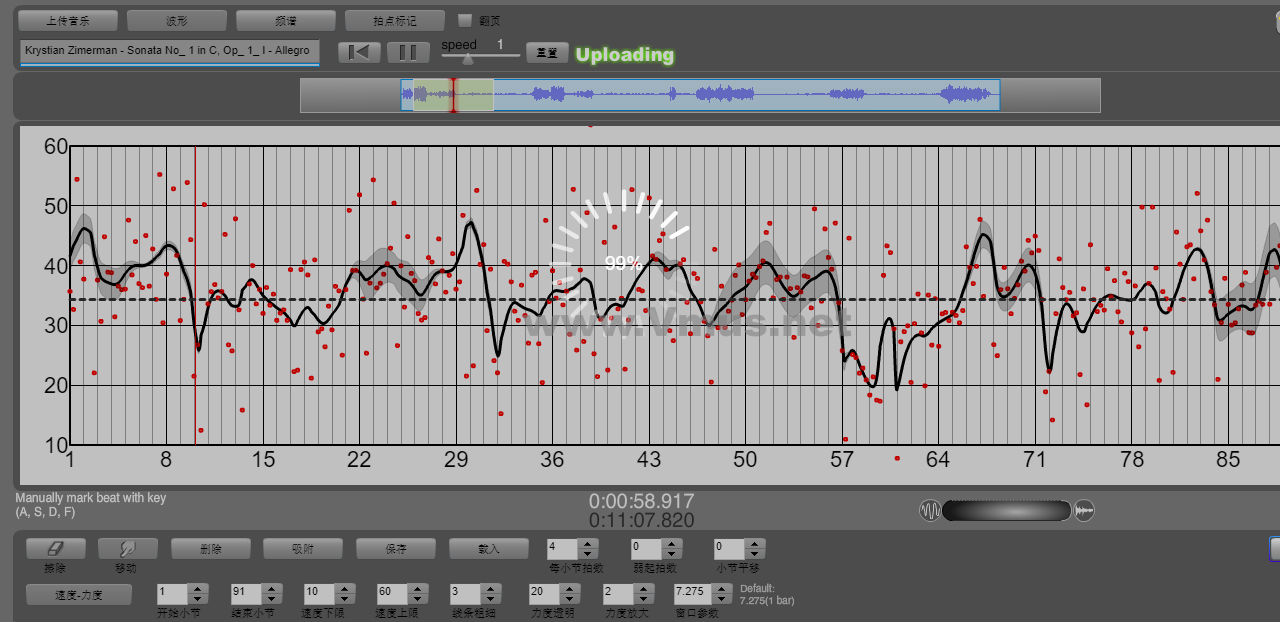This screenshot has height=622, width=1280.
Task: Select the eraser (擦除) tool
Action: [55, 549]
